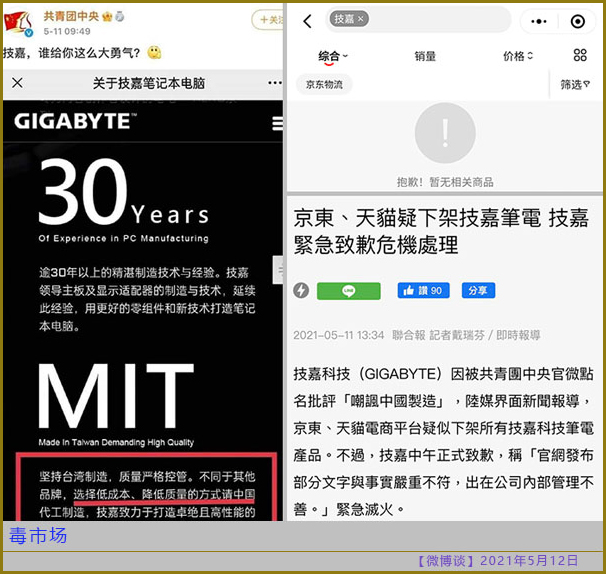Tap the 共青团中央 avatar picture
This screenshot has width=606, height=574.
[18, 23]
